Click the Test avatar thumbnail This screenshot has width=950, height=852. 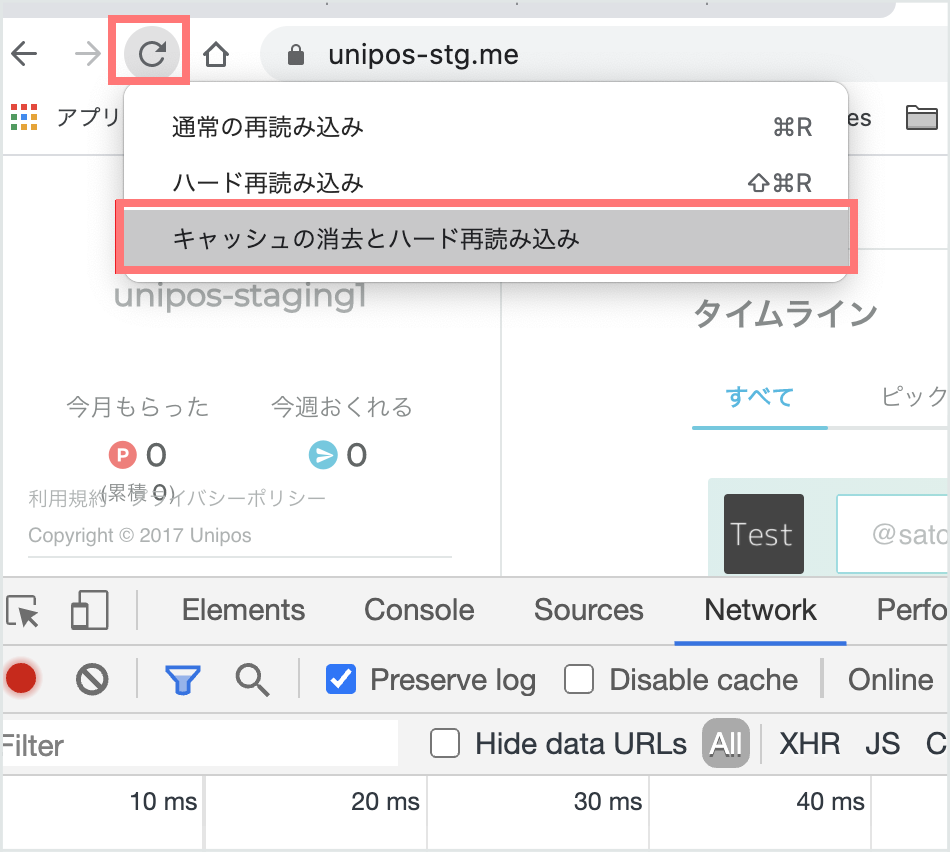764,534
